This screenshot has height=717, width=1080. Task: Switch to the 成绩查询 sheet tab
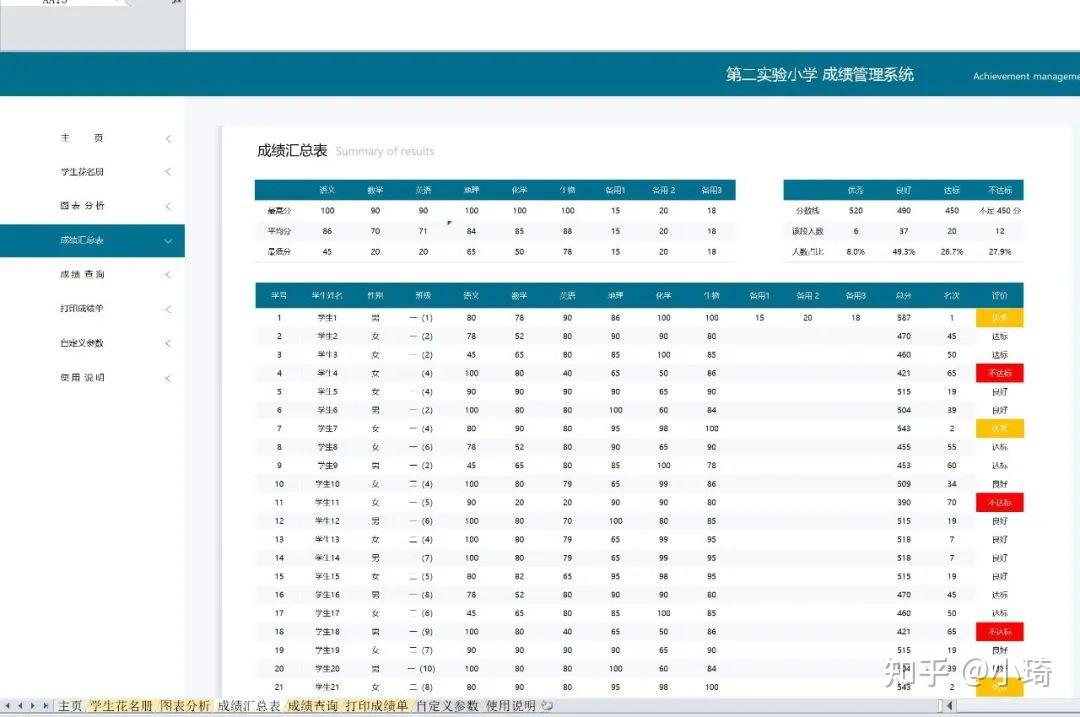(313, 706)
